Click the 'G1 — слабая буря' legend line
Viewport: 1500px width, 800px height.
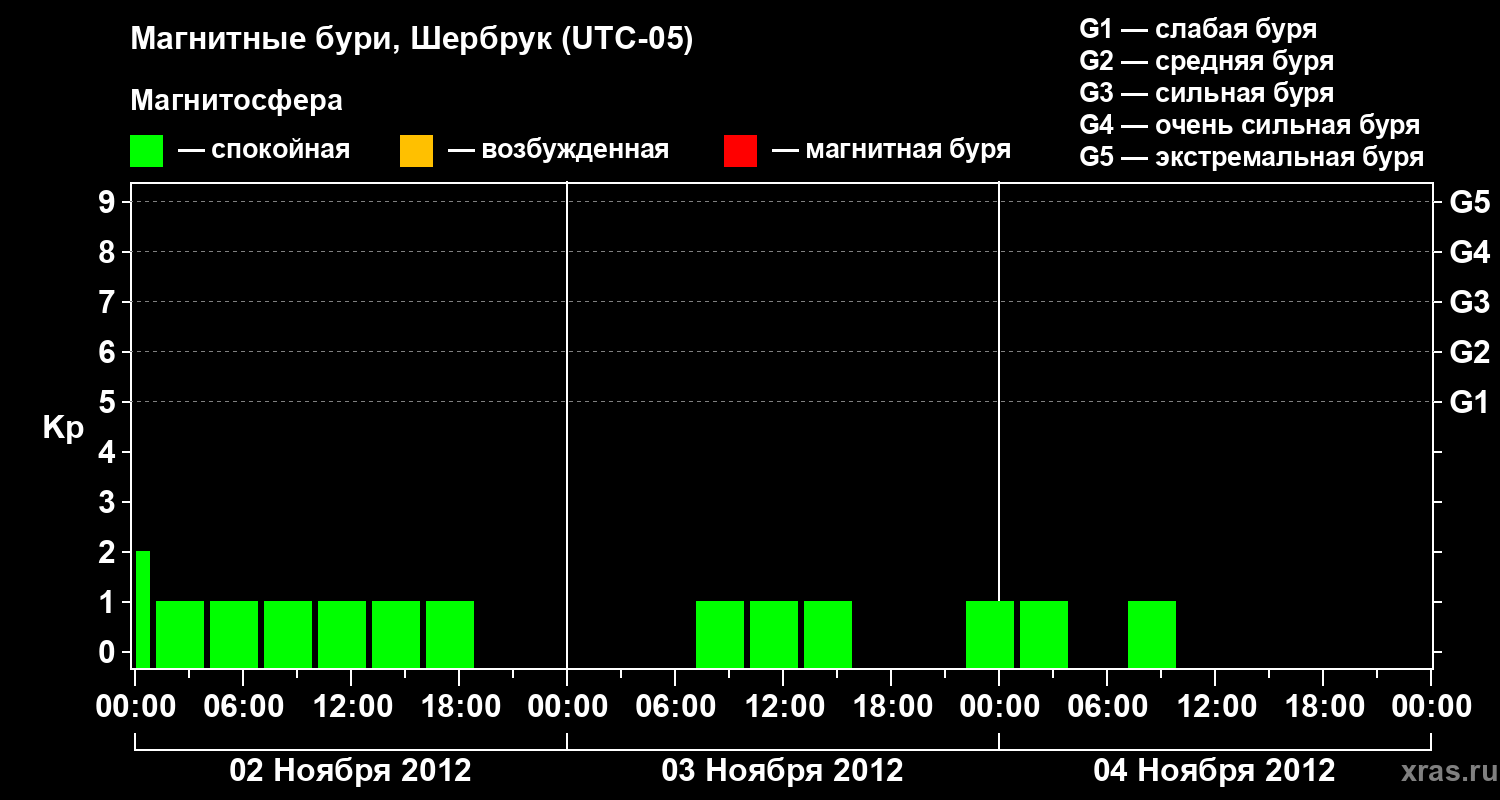1198,29
